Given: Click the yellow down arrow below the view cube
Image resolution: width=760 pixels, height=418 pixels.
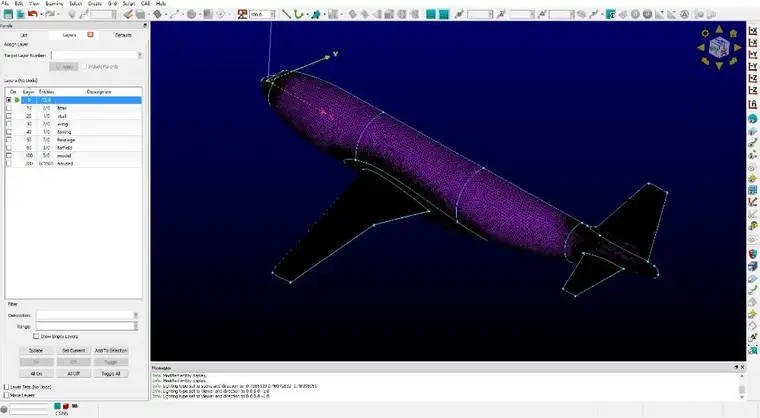Looking at the screenshot, I should pos(719,65).
